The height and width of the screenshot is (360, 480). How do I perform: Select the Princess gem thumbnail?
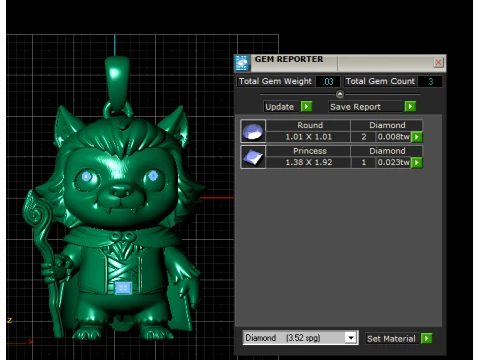click(253, 157)
